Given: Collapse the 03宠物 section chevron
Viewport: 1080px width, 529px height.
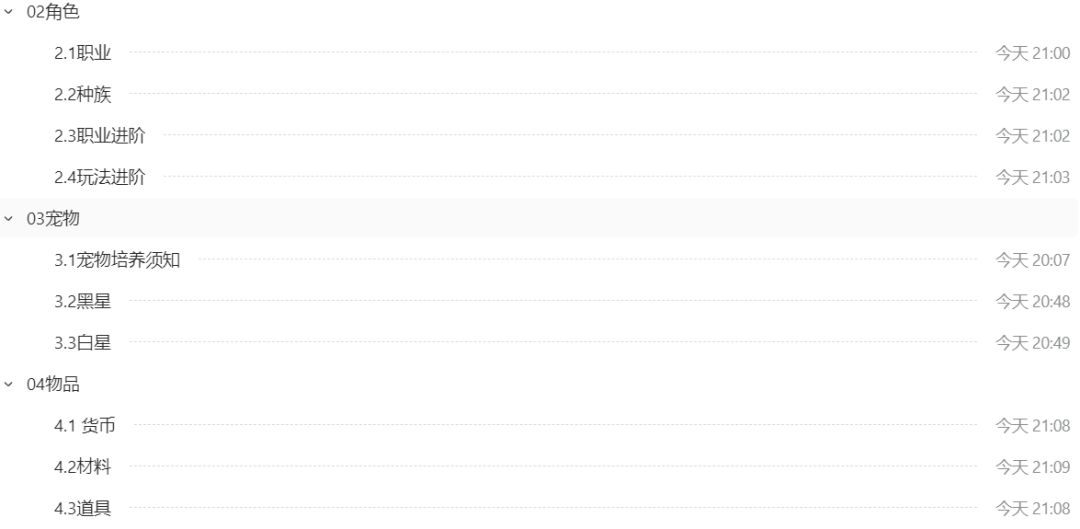Looking at the screenshot, I should click(x=10, y=219).
